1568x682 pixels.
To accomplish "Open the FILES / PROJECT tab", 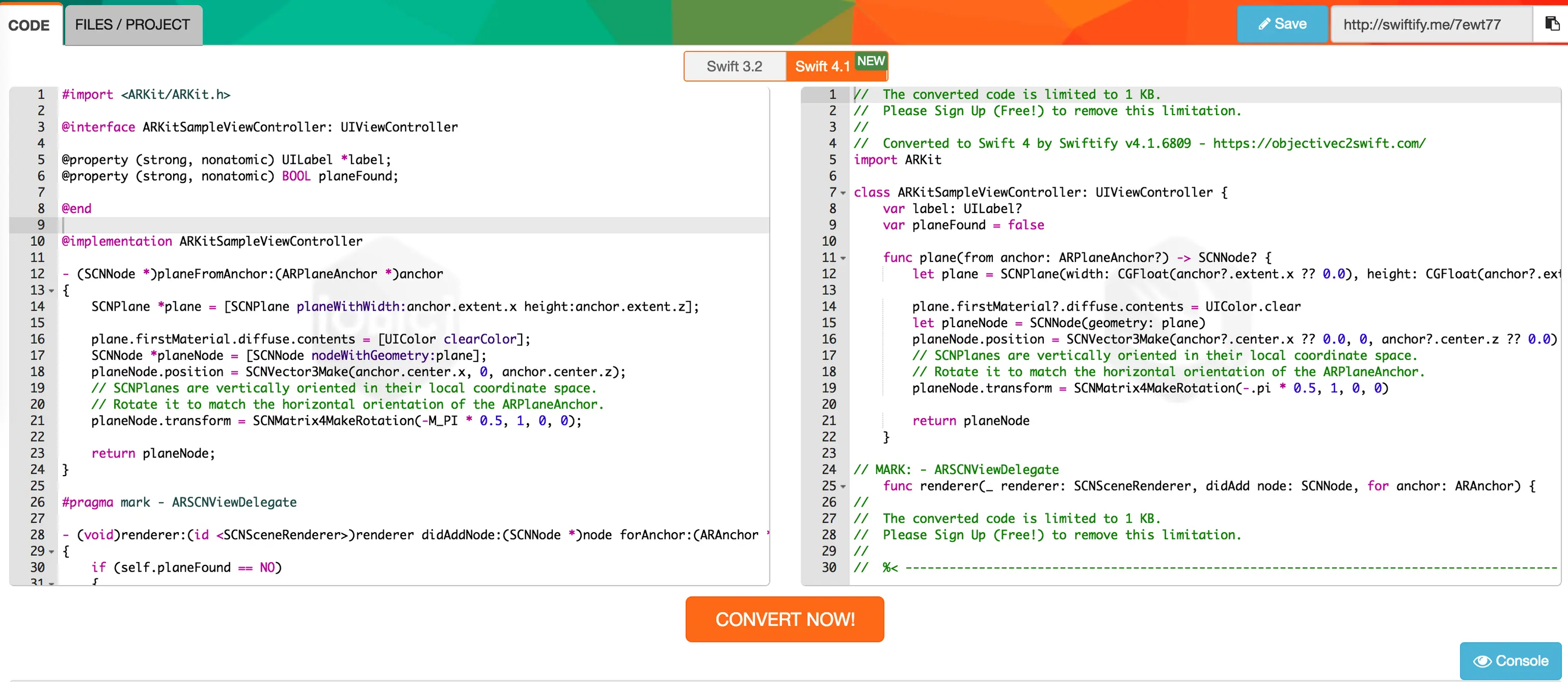I will (x=133, y=25).
